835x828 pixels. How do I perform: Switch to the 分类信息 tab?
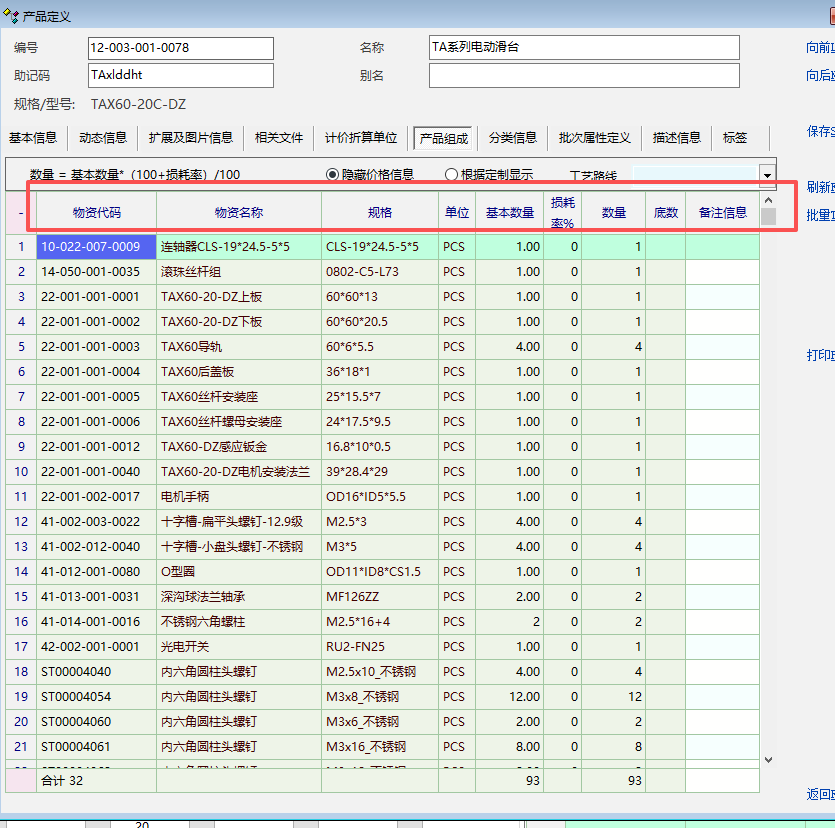tap(513, 138)
